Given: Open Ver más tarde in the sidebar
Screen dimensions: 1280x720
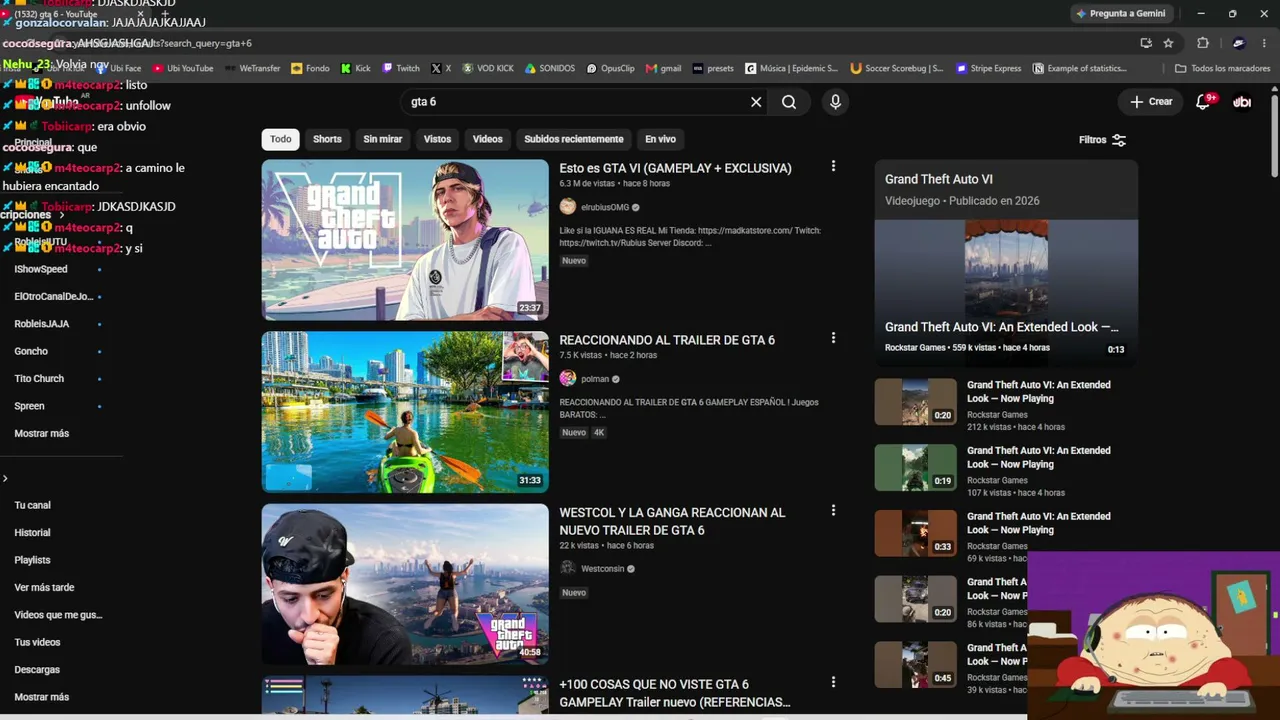Looking at the screenshot, I should click(44, 588).
